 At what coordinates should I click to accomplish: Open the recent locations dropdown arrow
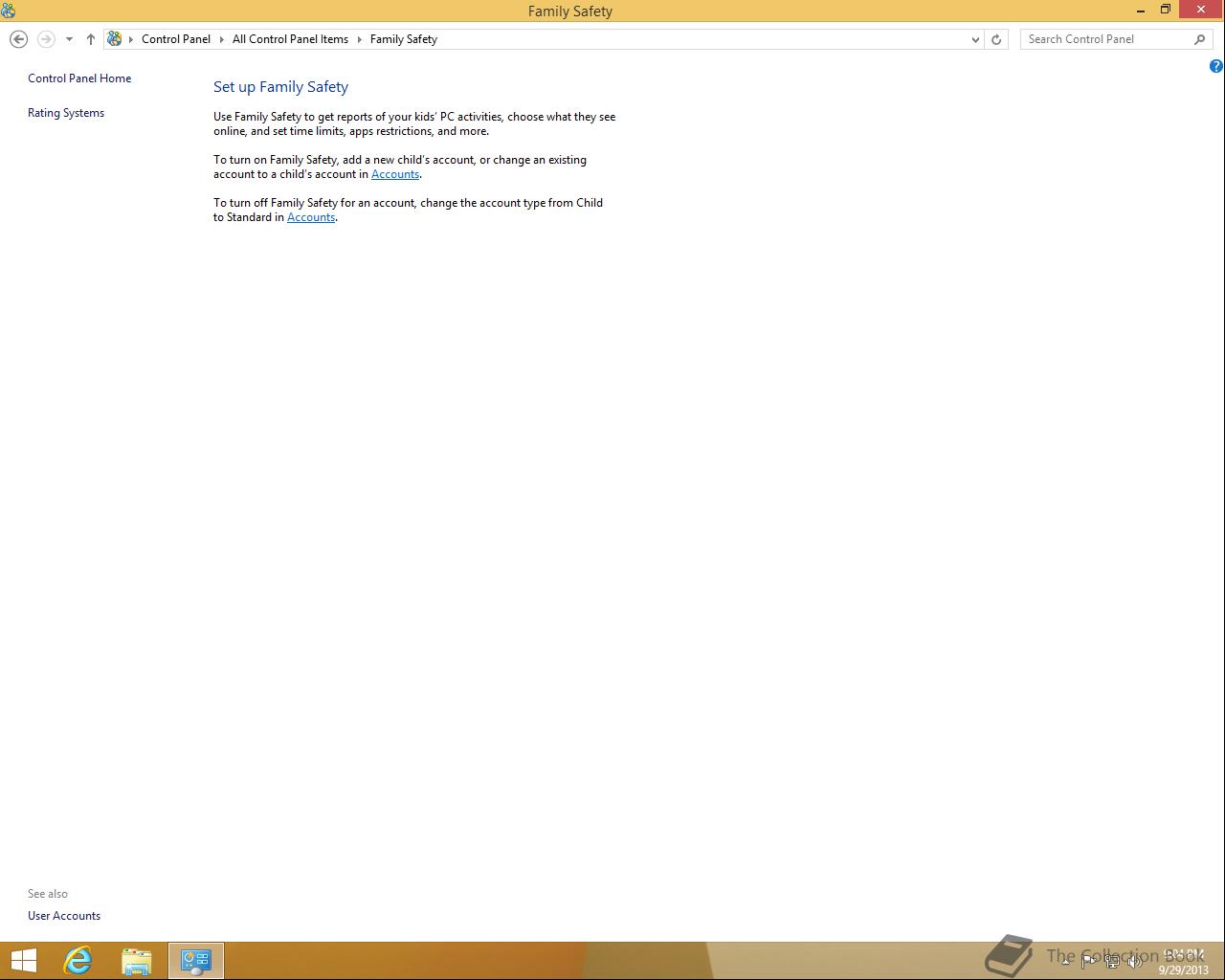[x=69, y=39]
